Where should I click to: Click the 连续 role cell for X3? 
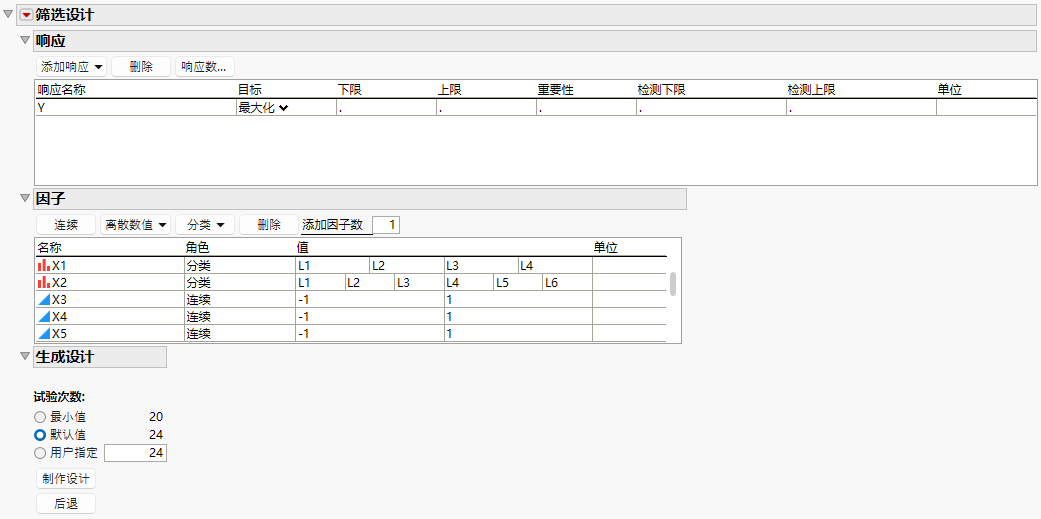click(239, 300)
